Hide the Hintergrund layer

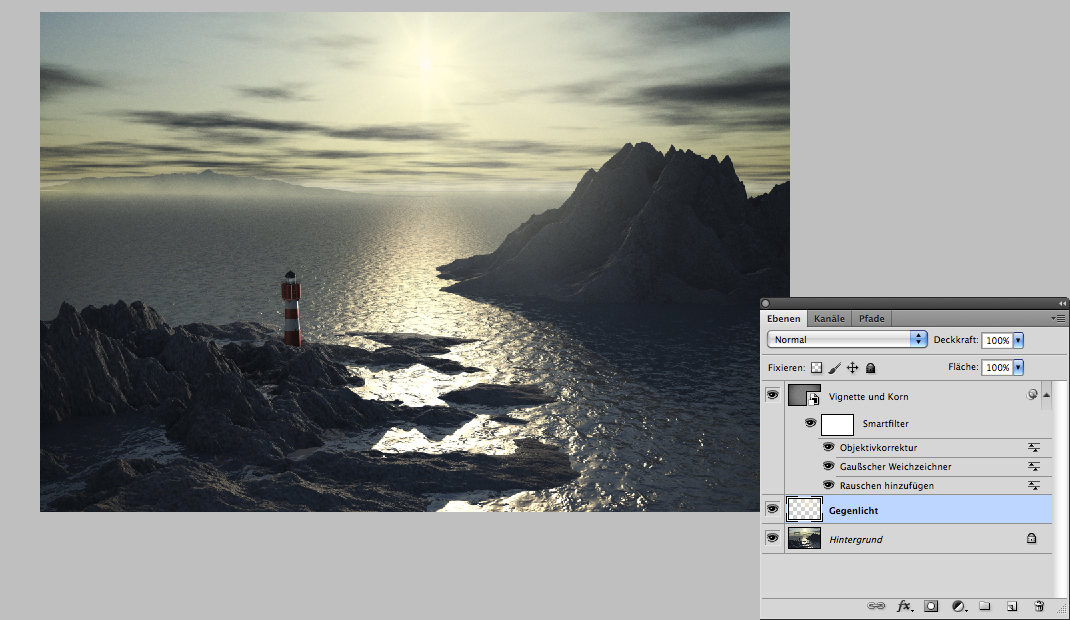(x=773, y=538)
